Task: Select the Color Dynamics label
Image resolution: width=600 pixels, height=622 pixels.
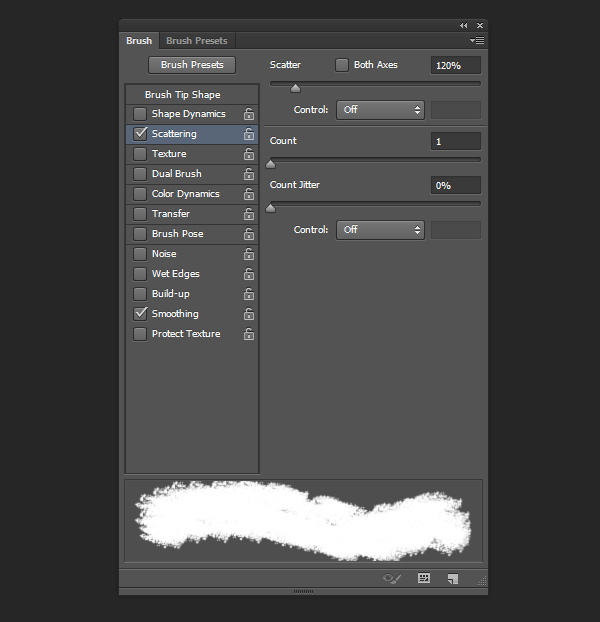Action: pos(186,194)
